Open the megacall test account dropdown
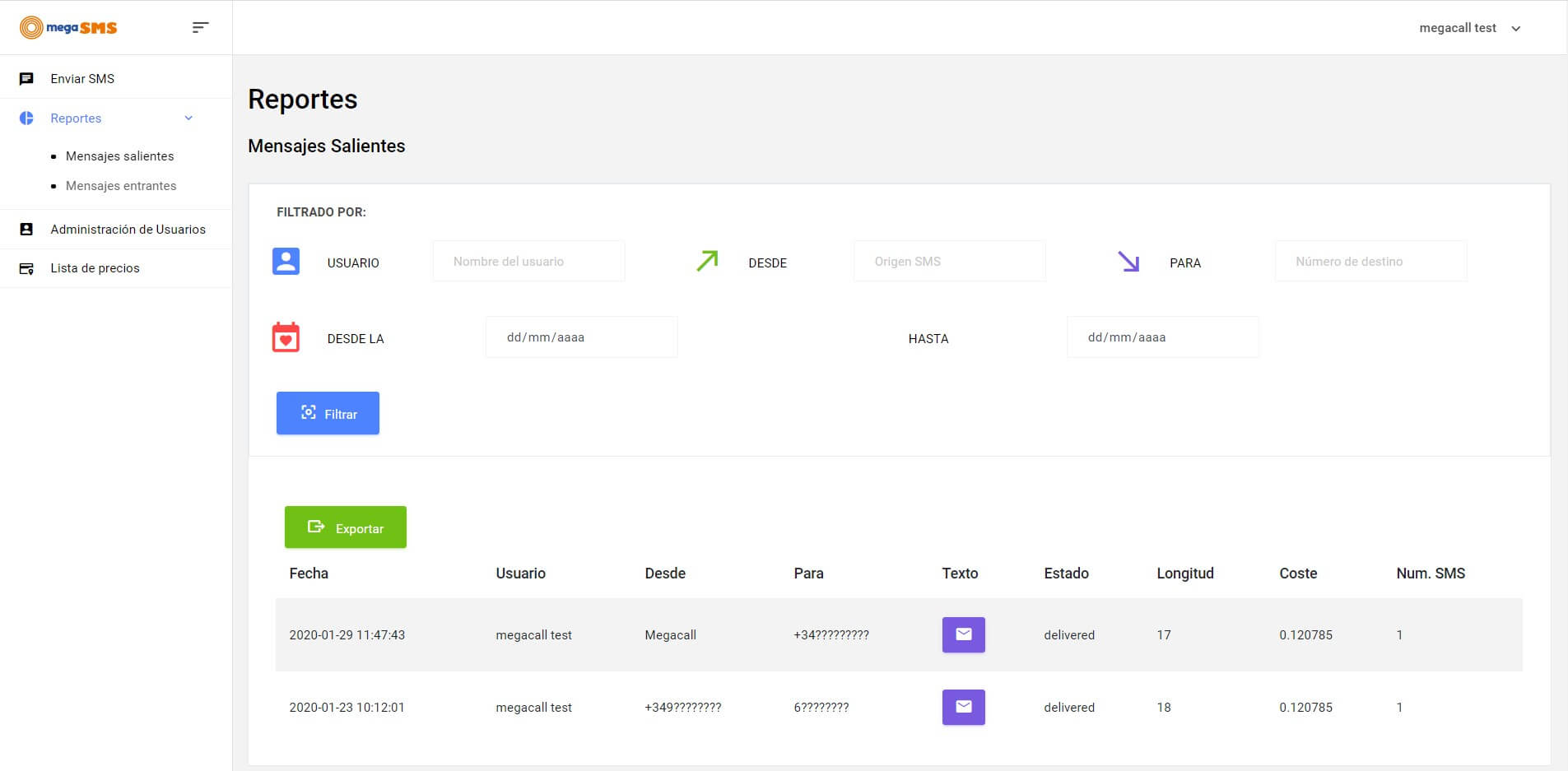Viewport: 1568px width, 771px height. point(1469,28)
